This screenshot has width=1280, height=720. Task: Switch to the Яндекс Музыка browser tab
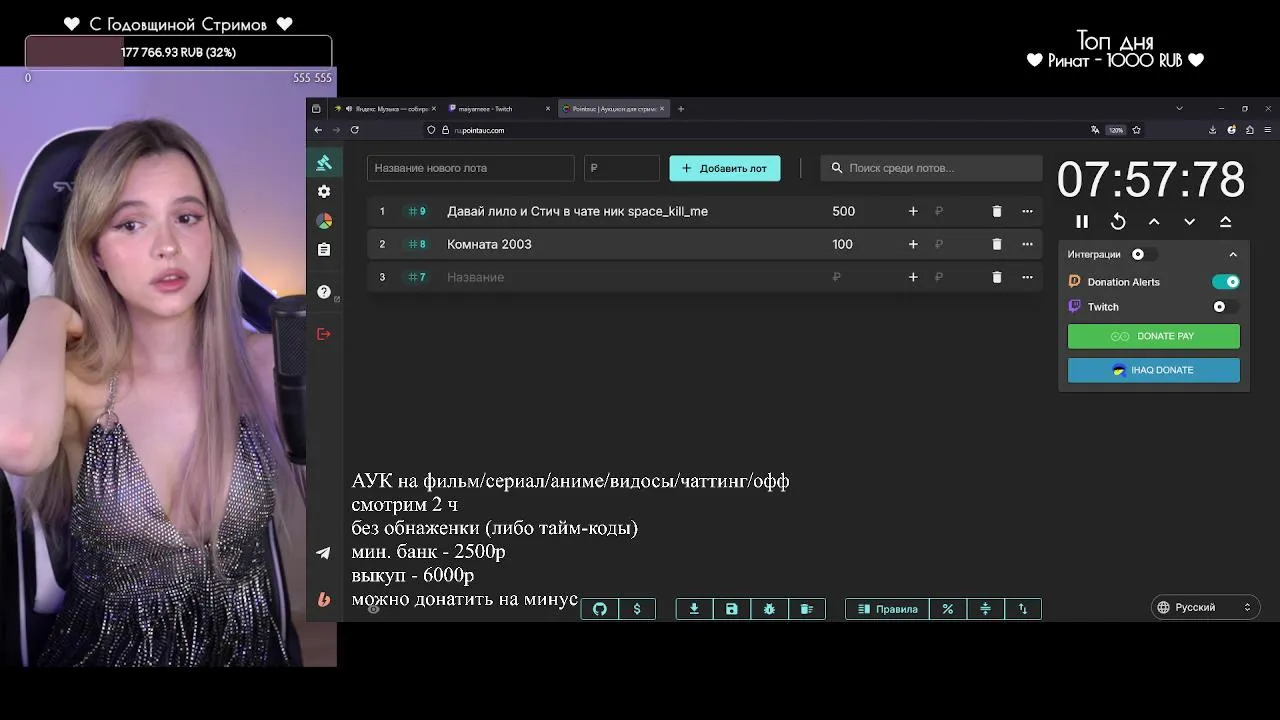(385, 108)
